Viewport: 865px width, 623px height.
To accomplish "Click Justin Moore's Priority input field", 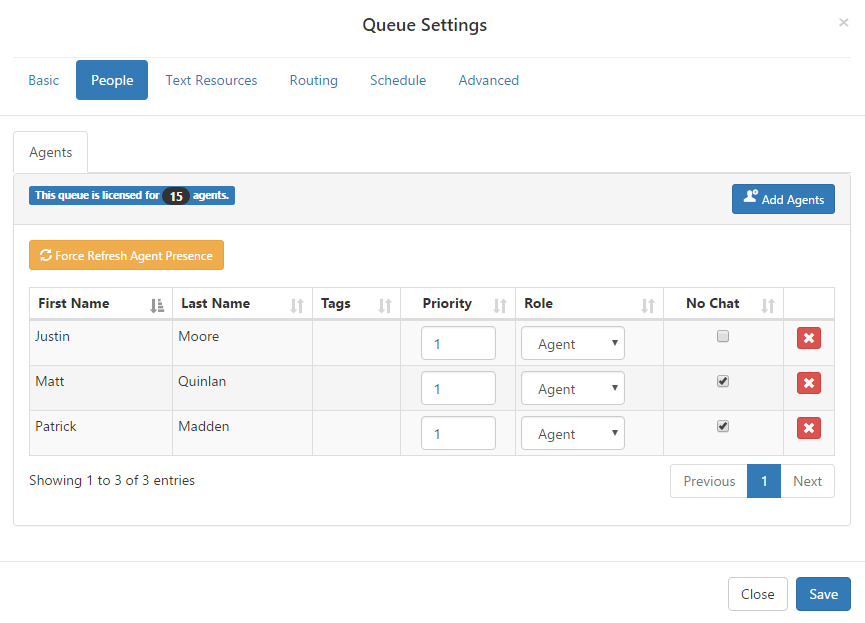I will pyautogui.click(x=458, y=343).
